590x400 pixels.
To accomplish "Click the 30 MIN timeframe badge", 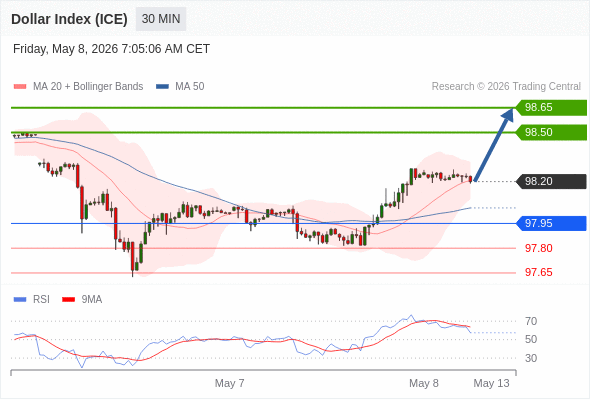I will click(x=161, y=19).
